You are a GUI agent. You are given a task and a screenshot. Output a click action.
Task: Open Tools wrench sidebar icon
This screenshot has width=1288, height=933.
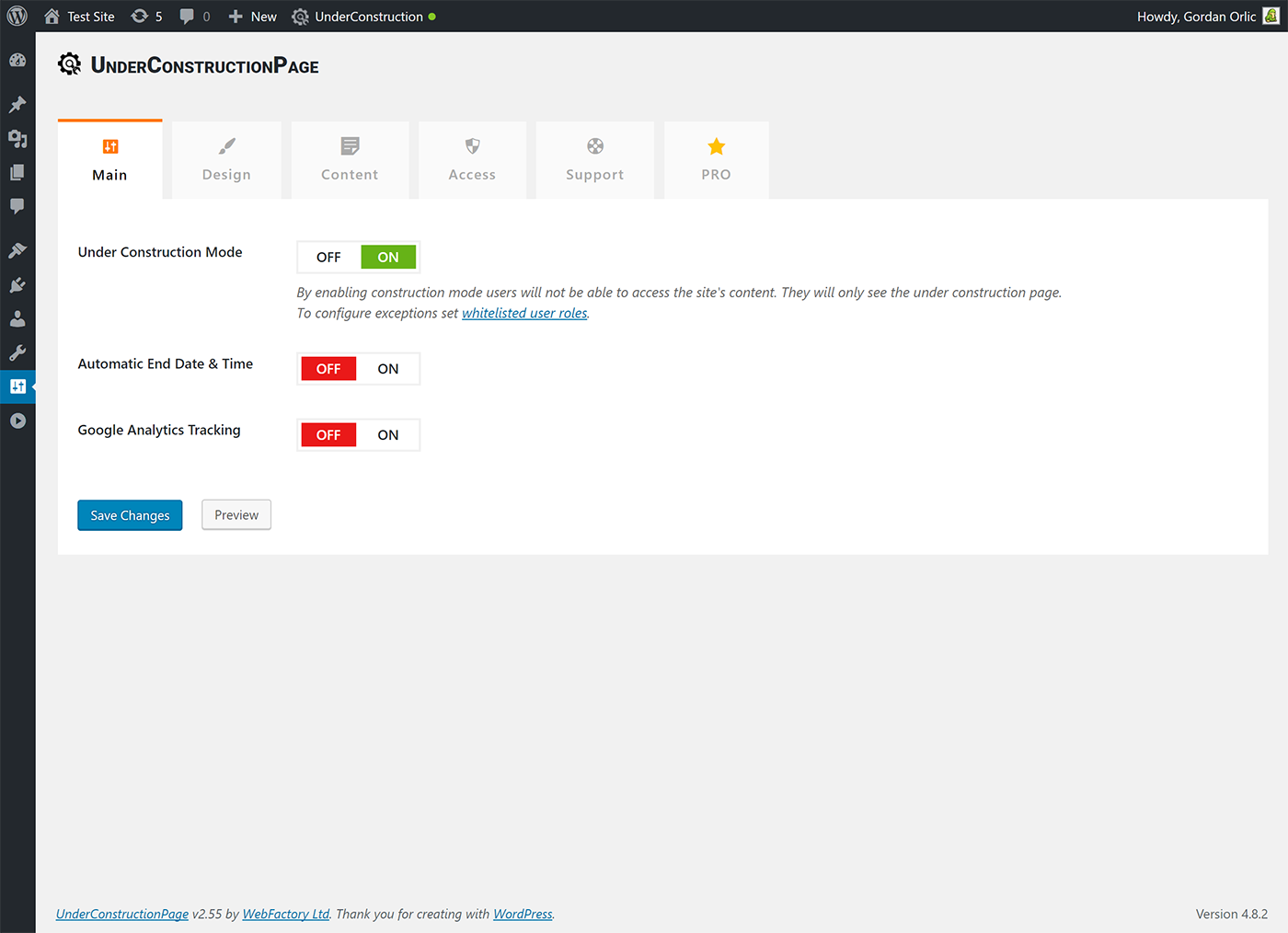[17, 353]
